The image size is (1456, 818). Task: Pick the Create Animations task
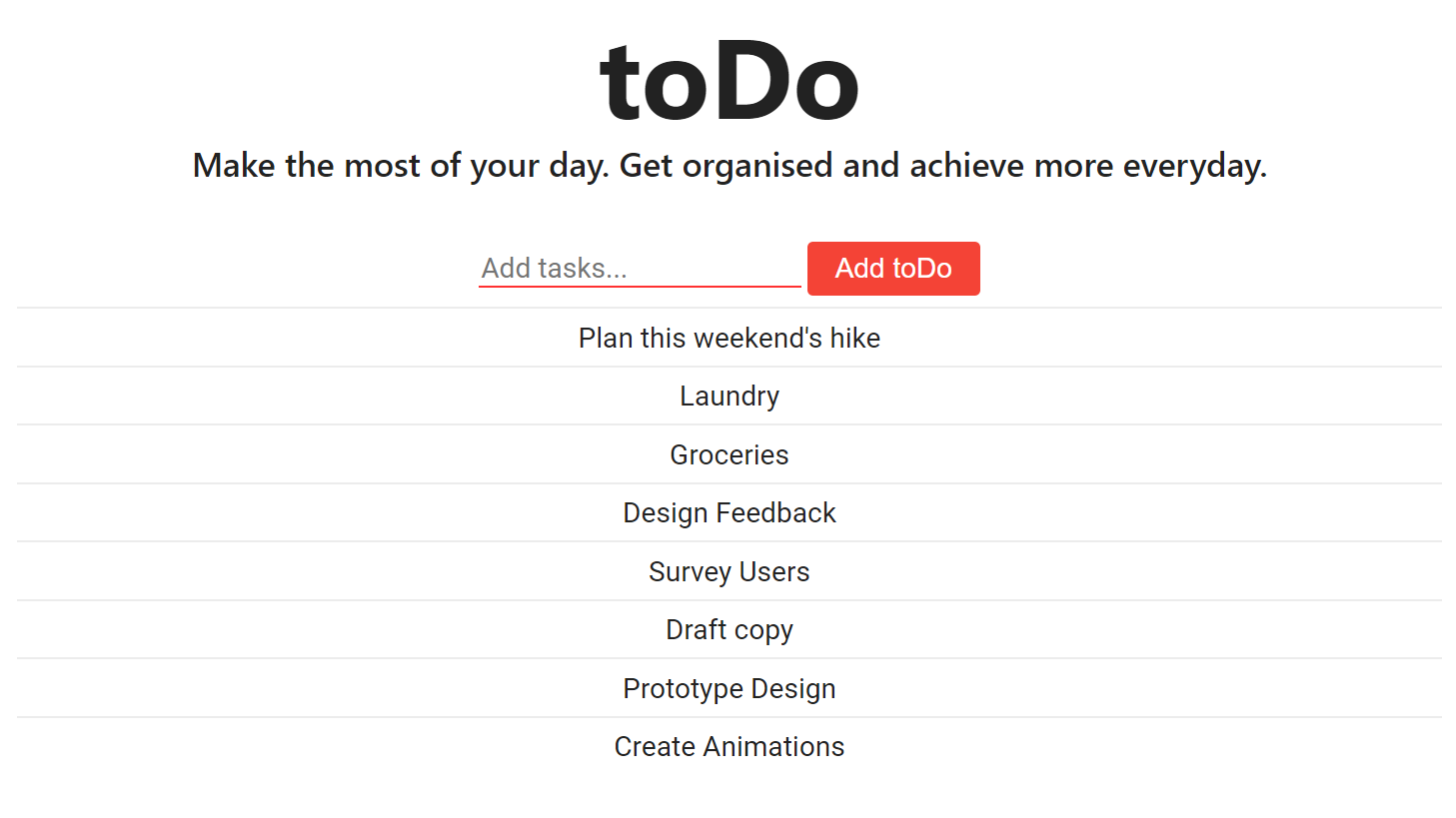(729, 747)
